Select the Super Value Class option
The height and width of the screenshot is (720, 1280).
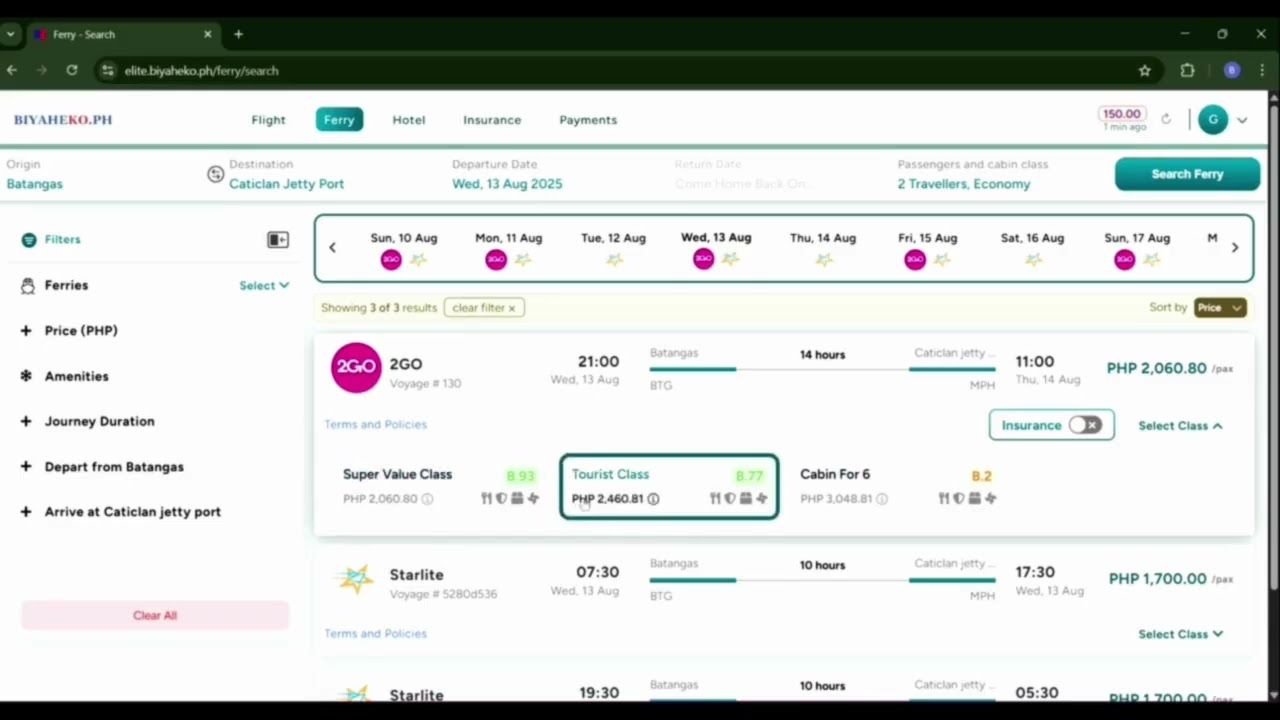point(441,487)
